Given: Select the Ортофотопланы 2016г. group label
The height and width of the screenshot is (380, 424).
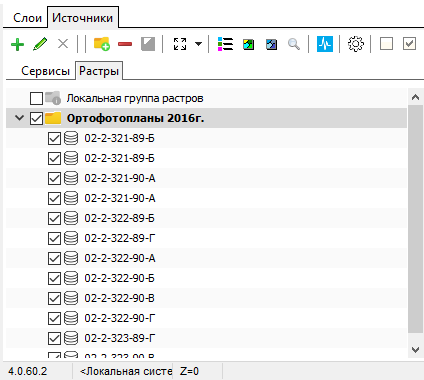Looking at the screenshot, I should pyautogui.click(x=135, y=118).
